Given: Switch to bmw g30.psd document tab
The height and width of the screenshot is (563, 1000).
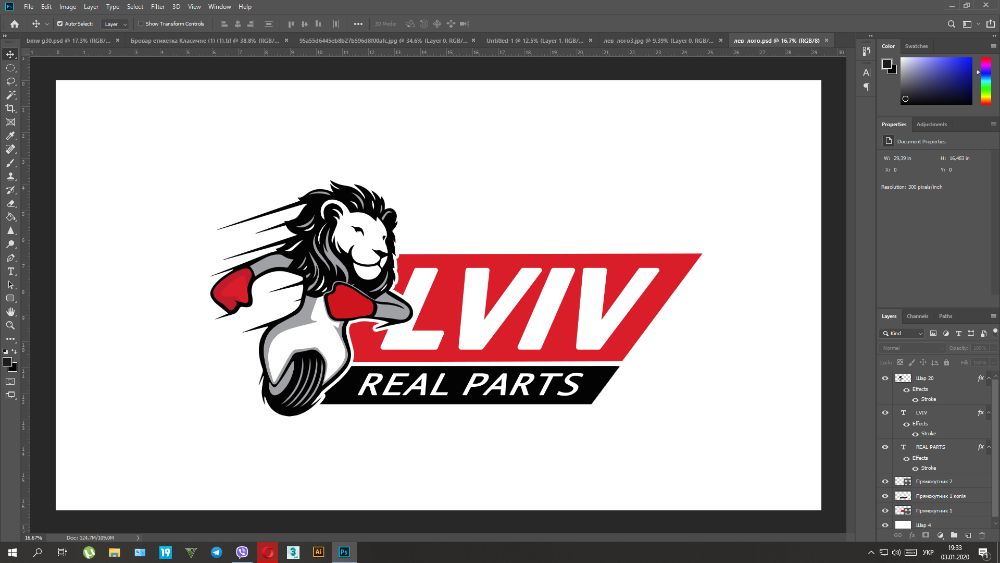Looking at the screenshot, I should pyautogui.click(x=68, y=40).
